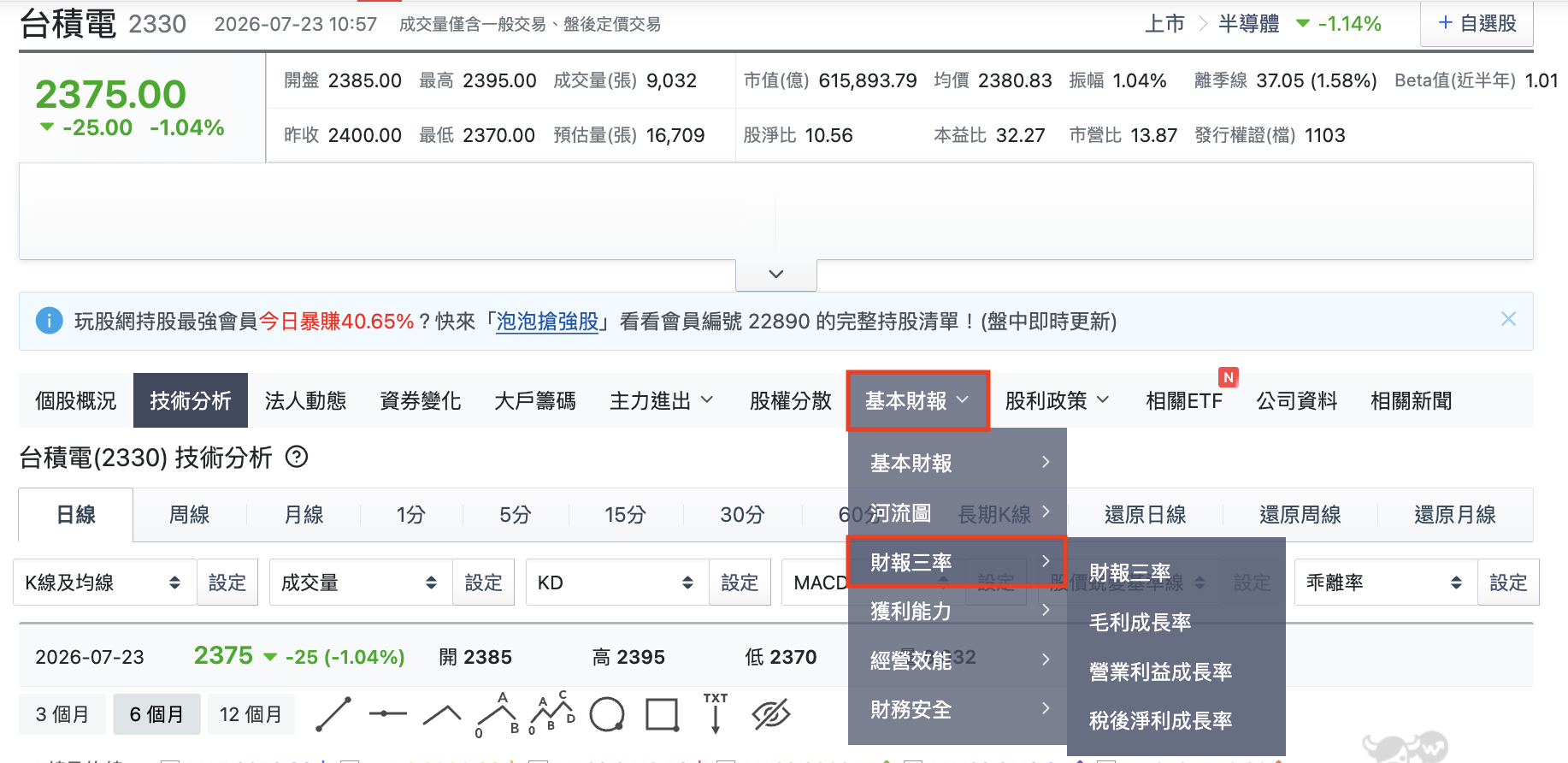Screen dimensions: 1568x763
Task: Switch to 技術分析 tab
Action: 191,400
